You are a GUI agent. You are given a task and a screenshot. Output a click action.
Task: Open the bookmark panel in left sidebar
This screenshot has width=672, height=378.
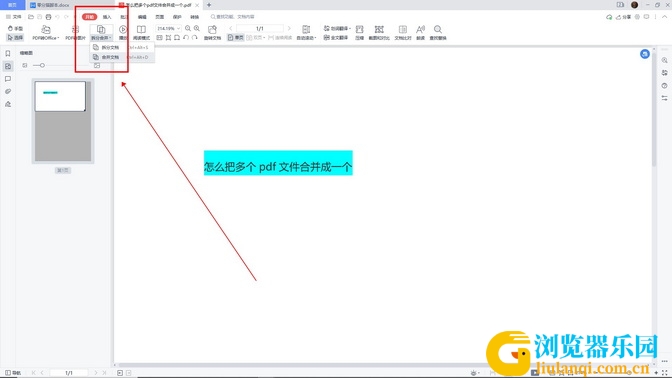[8, 54]
